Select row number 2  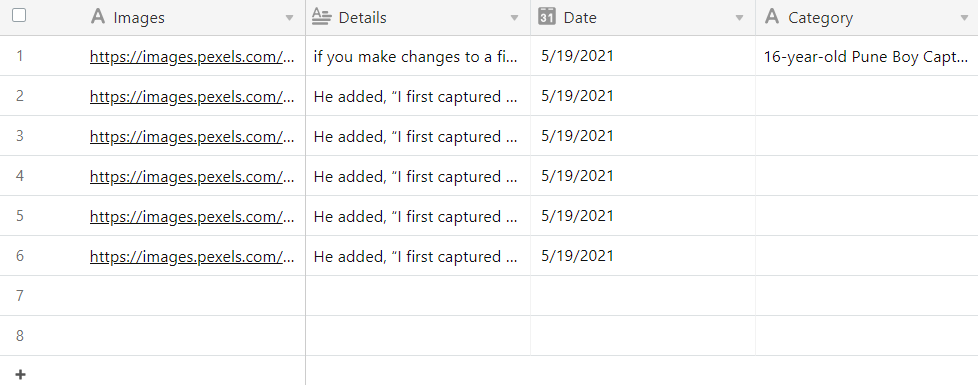[x=20, y=96]
